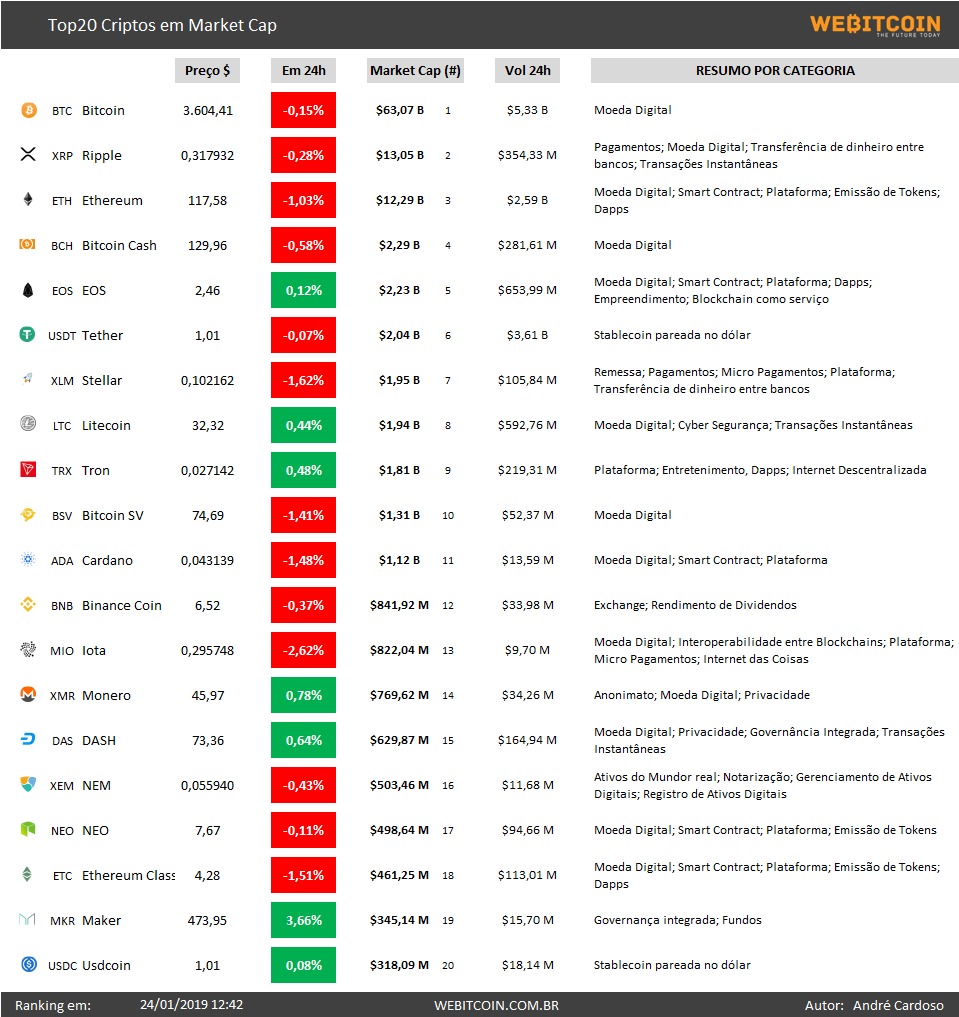
Task: Click the Bitcoin price 3.604,41
Action: coord(207,110)
